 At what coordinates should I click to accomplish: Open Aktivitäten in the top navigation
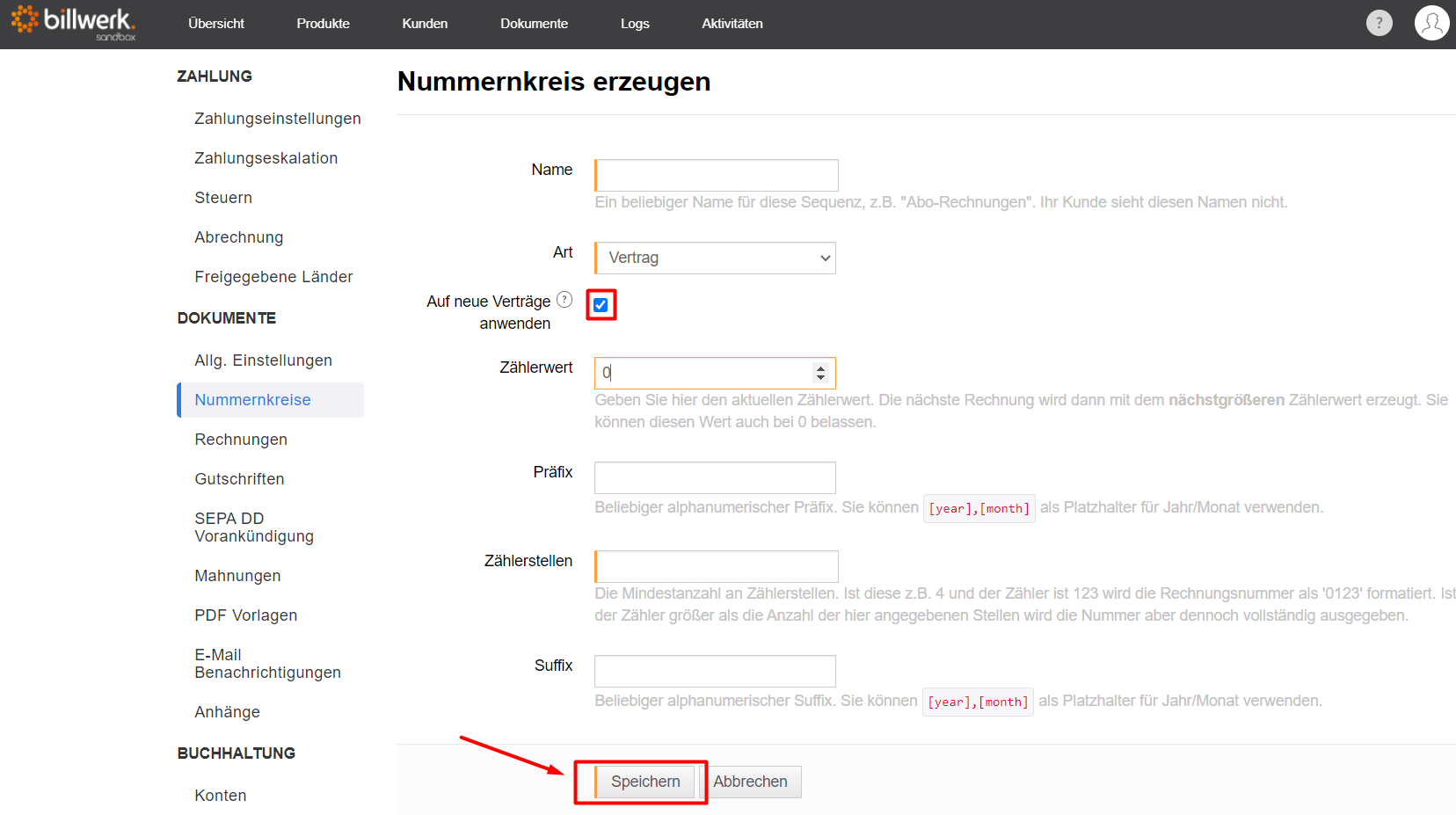(x=732, y=24)
